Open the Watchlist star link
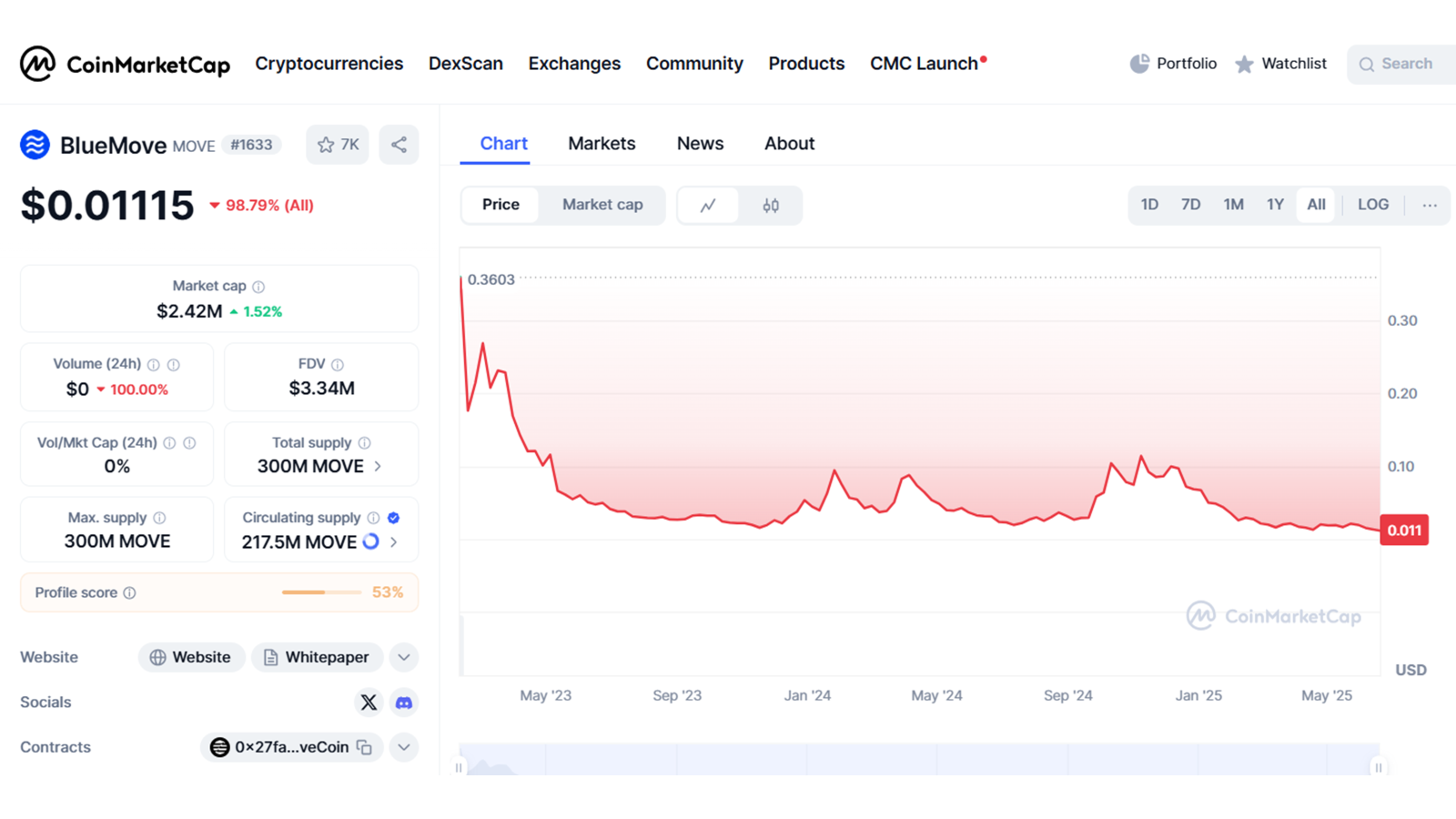This screenshot has height=819, width=1456. coord(1280,64)
